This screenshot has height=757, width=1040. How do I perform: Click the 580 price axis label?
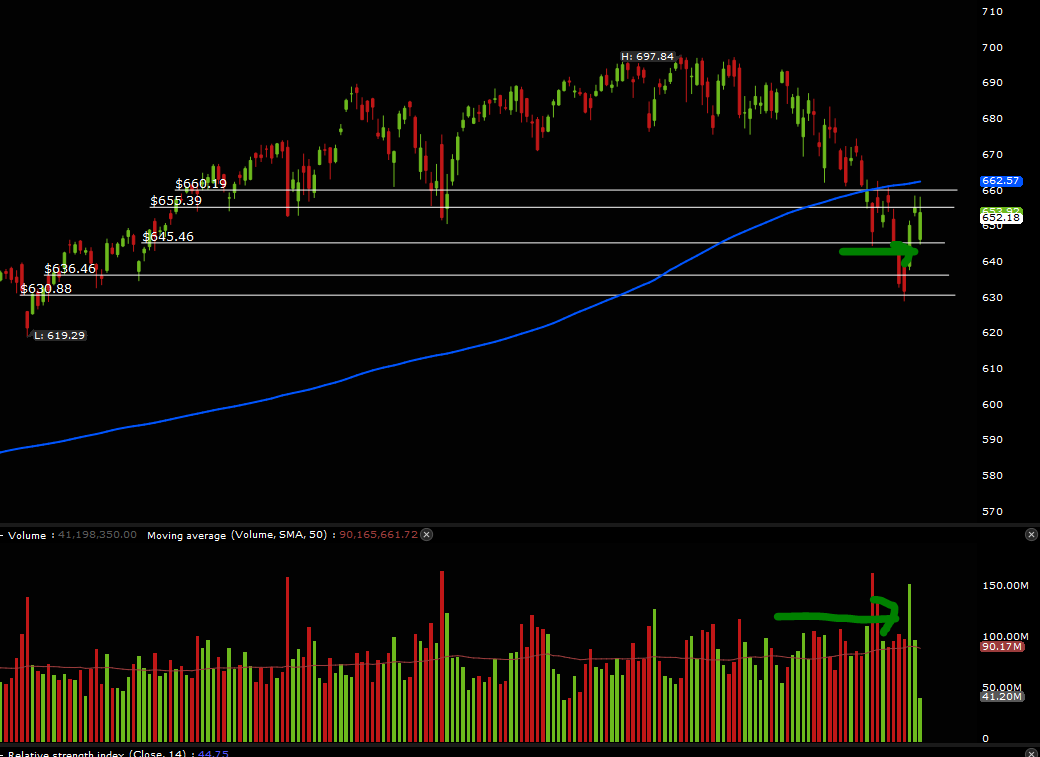click(992, 476)
